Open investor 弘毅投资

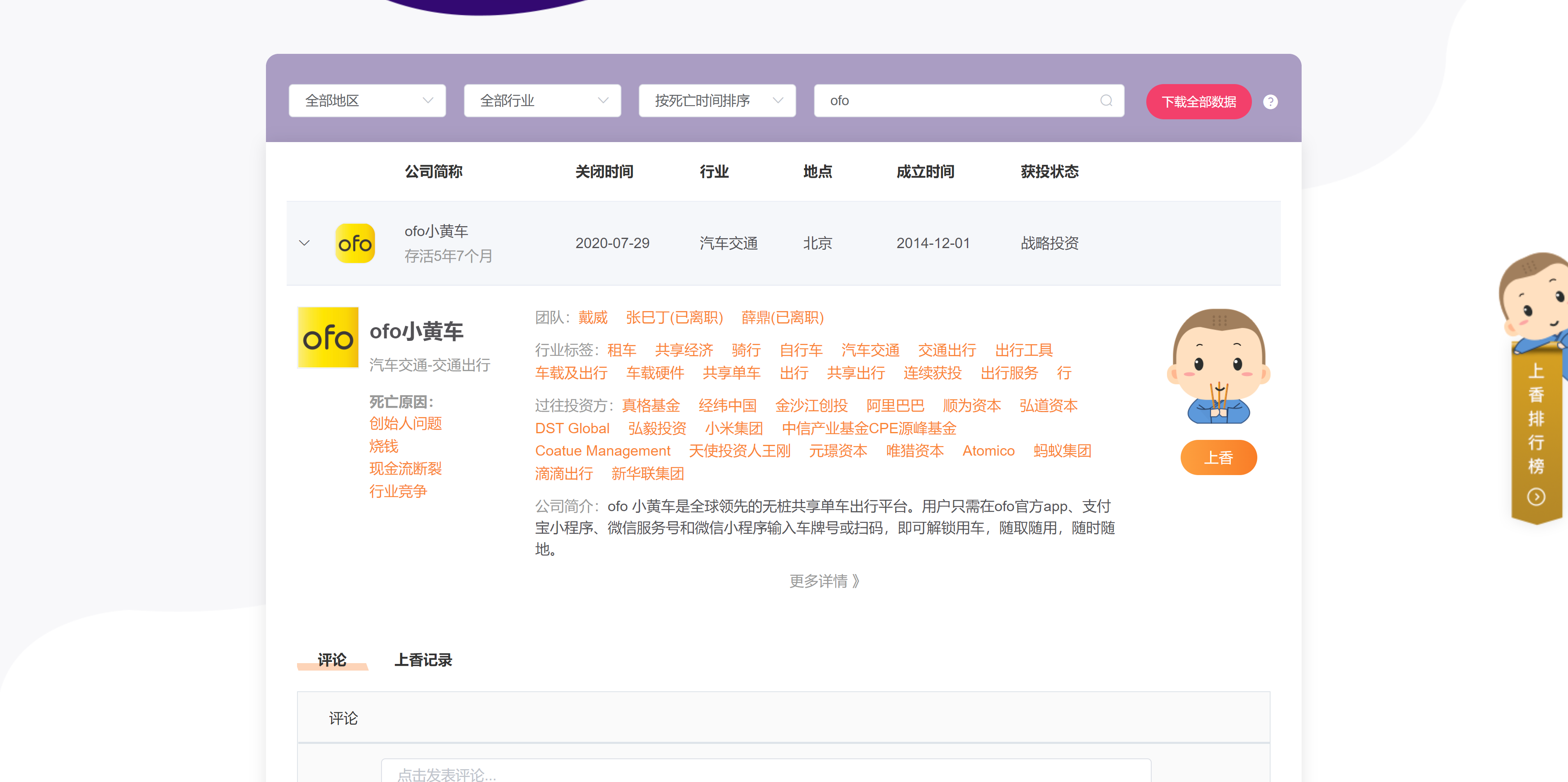click(657, 428)
